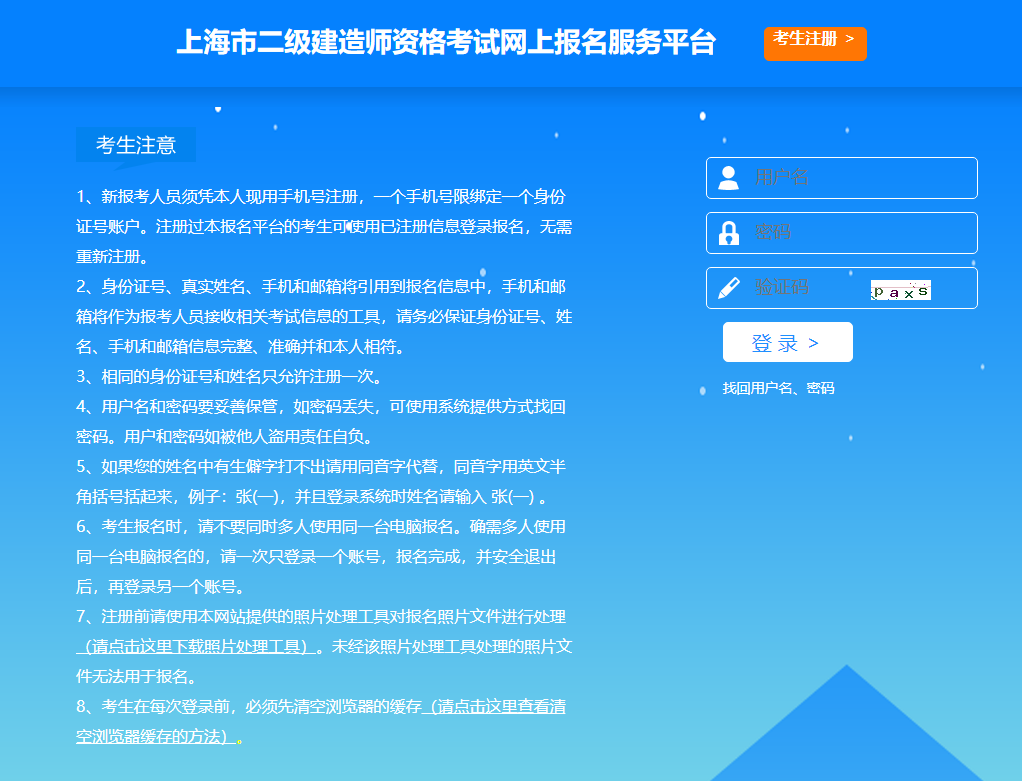Click into the 验证码 verification code field
1022x781 pixels.
(805, 288)
